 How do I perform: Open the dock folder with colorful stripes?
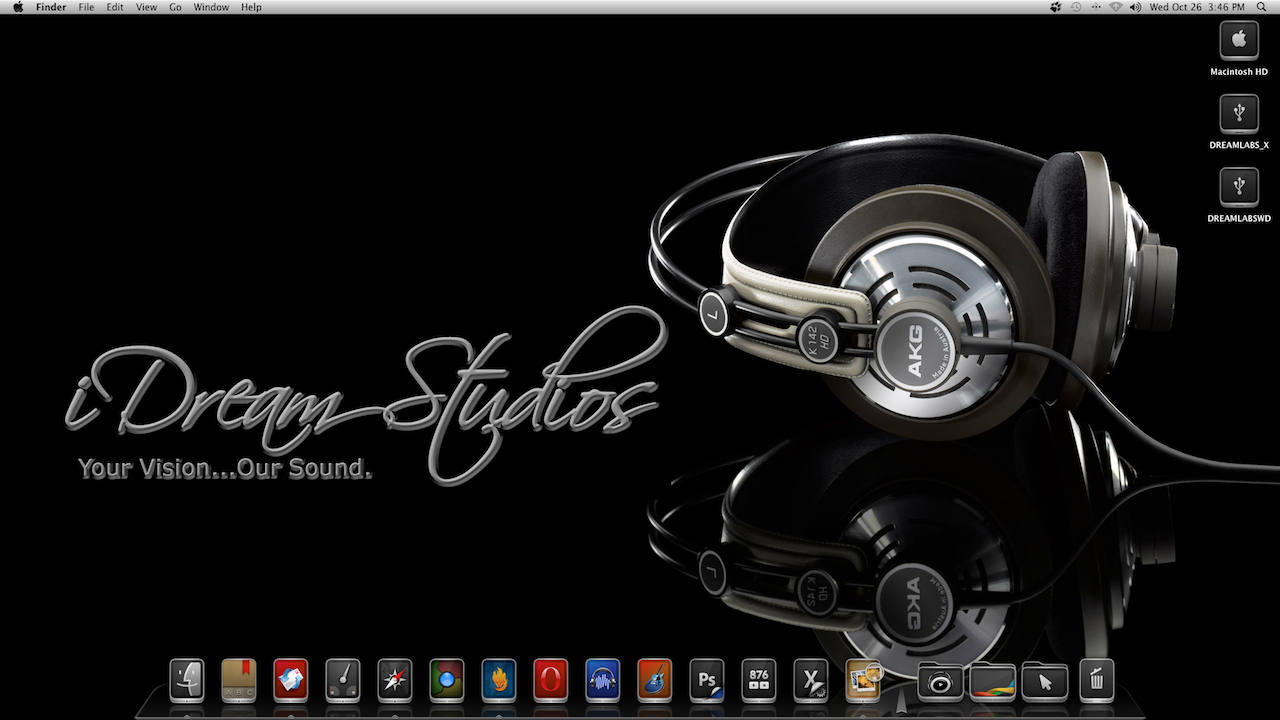tap(992, 682)
